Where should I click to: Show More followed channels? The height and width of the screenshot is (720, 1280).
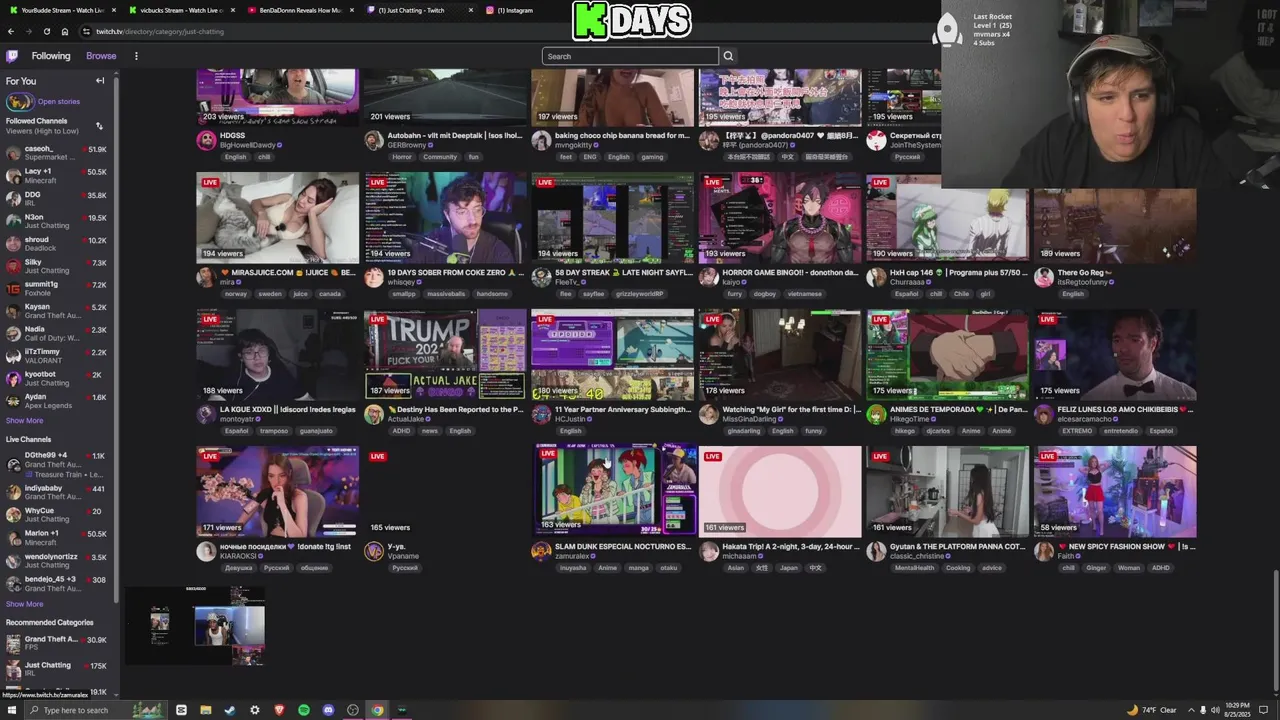tap(24, 421)
